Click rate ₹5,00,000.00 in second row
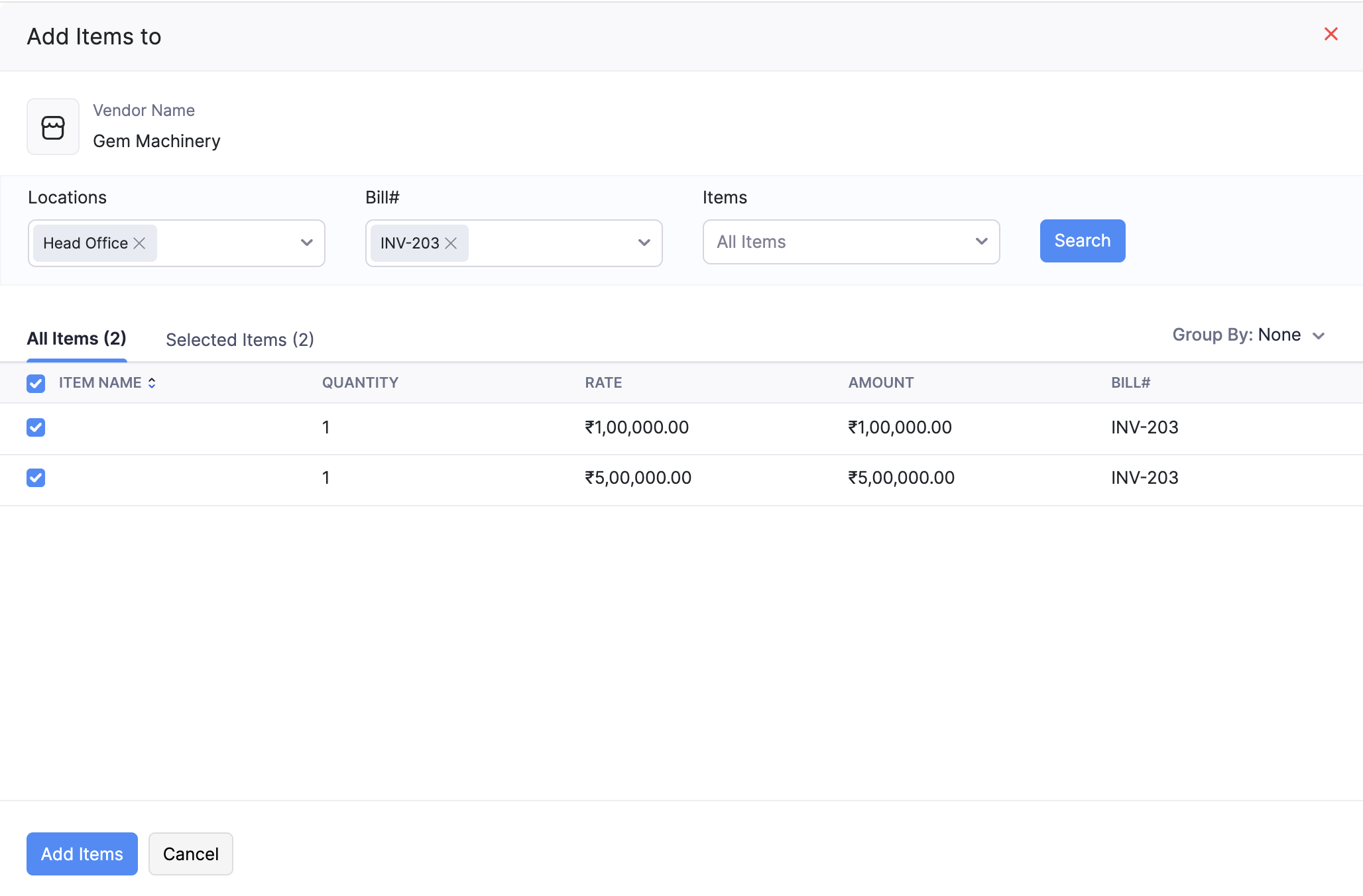The height and width of the screenshot is (896, 1363). coord(638,478)
